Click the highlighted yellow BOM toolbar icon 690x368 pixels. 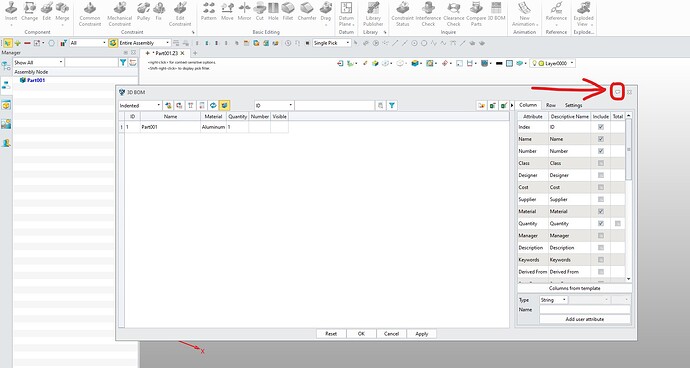224,106
